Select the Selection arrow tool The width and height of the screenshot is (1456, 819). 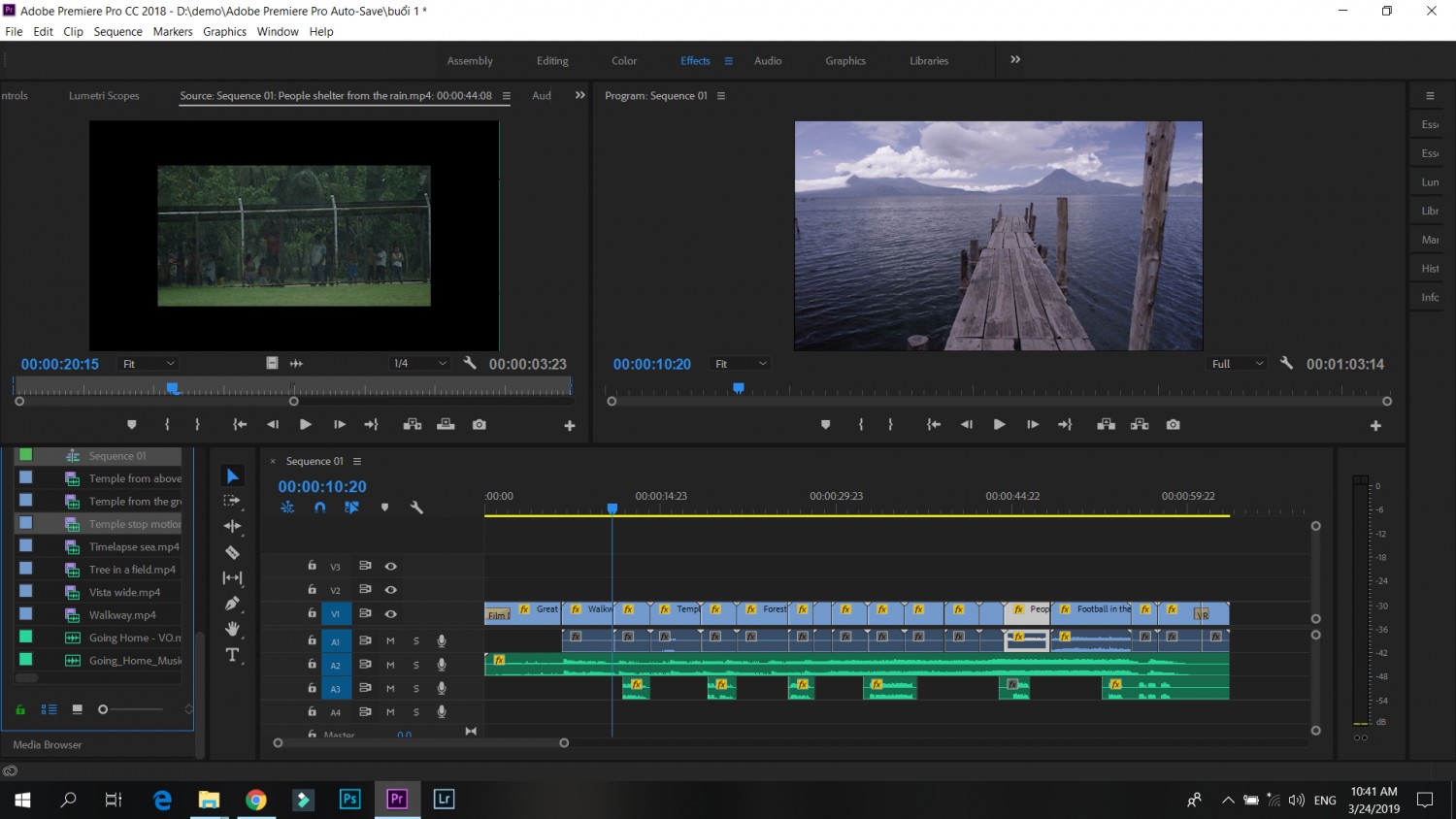click(x=232, y=475)
